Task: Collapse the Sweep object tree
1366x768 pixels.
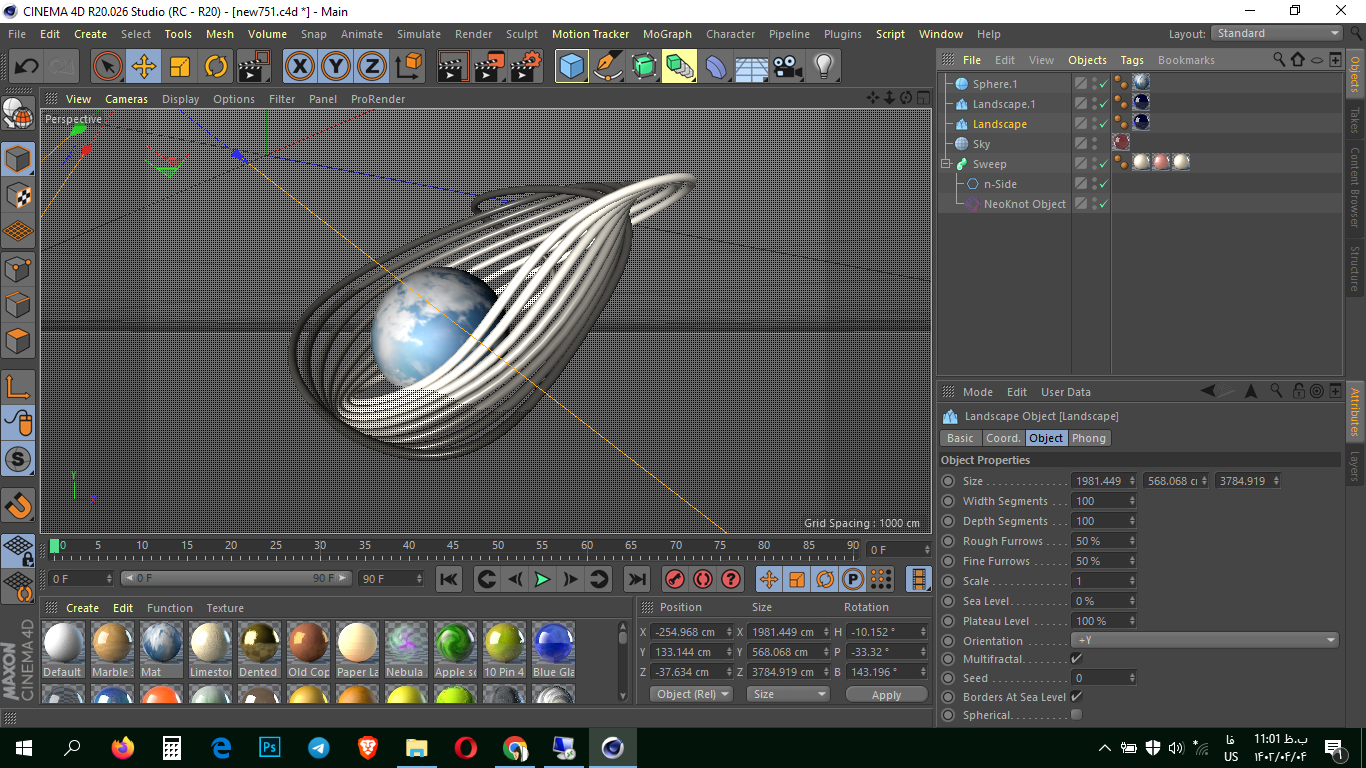Action: coord(946,164)
